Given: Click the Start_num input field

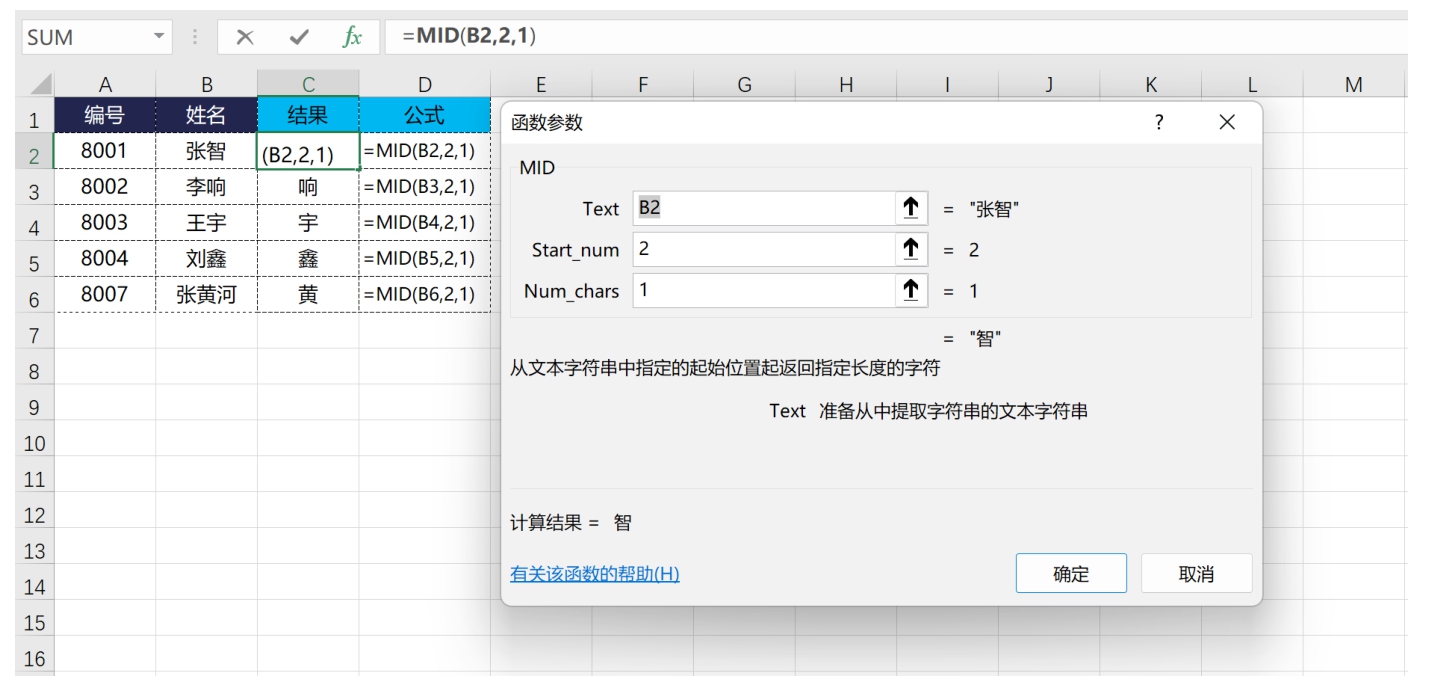Looking at the screenshot, I should click(x=765, y=249).
